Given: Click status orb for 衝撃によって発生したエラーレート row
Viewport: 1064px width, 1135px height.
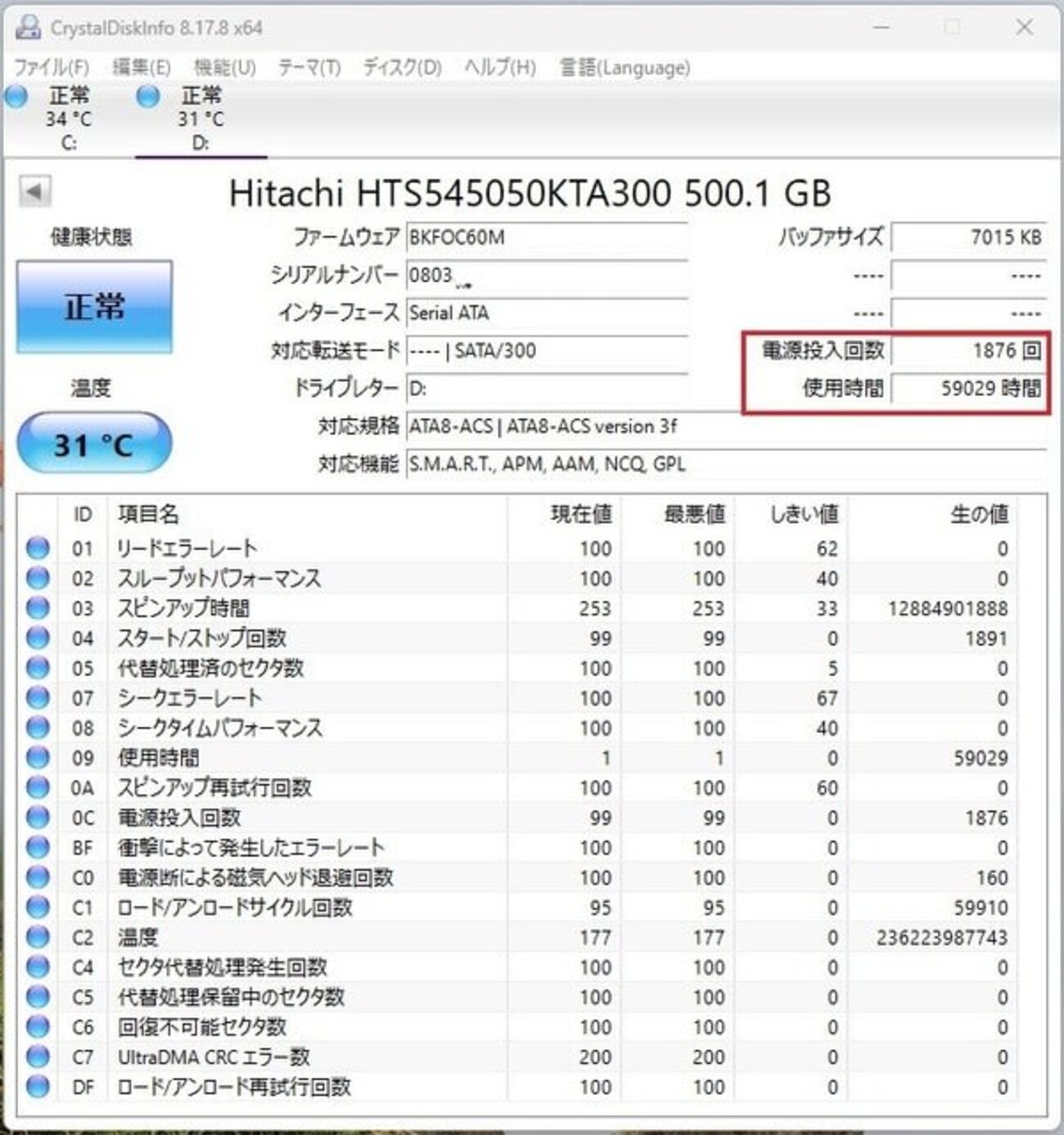Looking at the screenshot, I should click(x=38, y=847).
